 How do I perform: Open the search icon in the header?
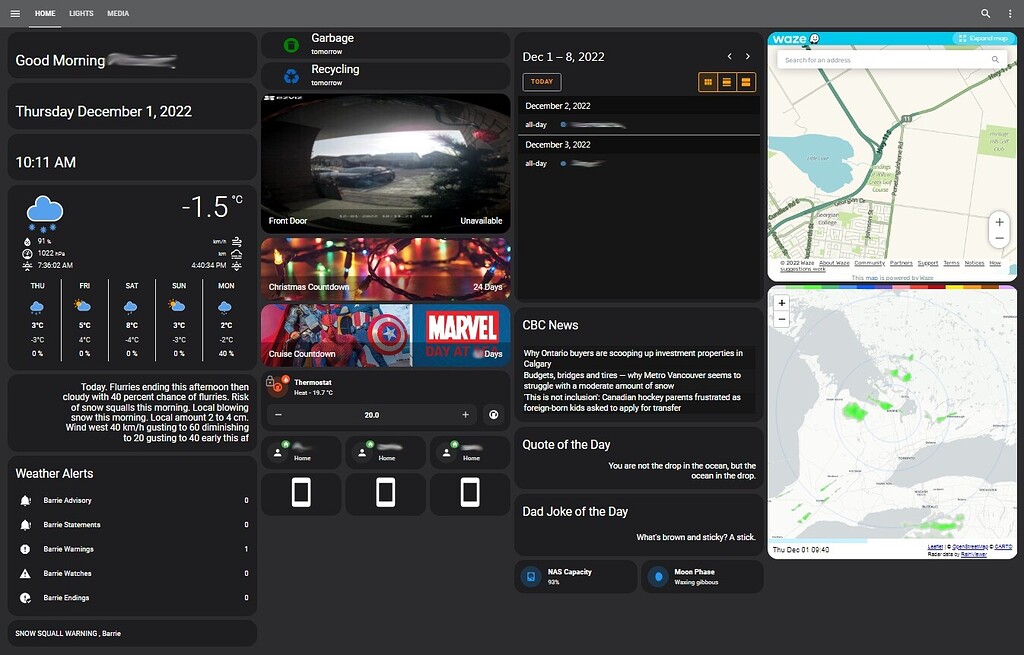985,13
